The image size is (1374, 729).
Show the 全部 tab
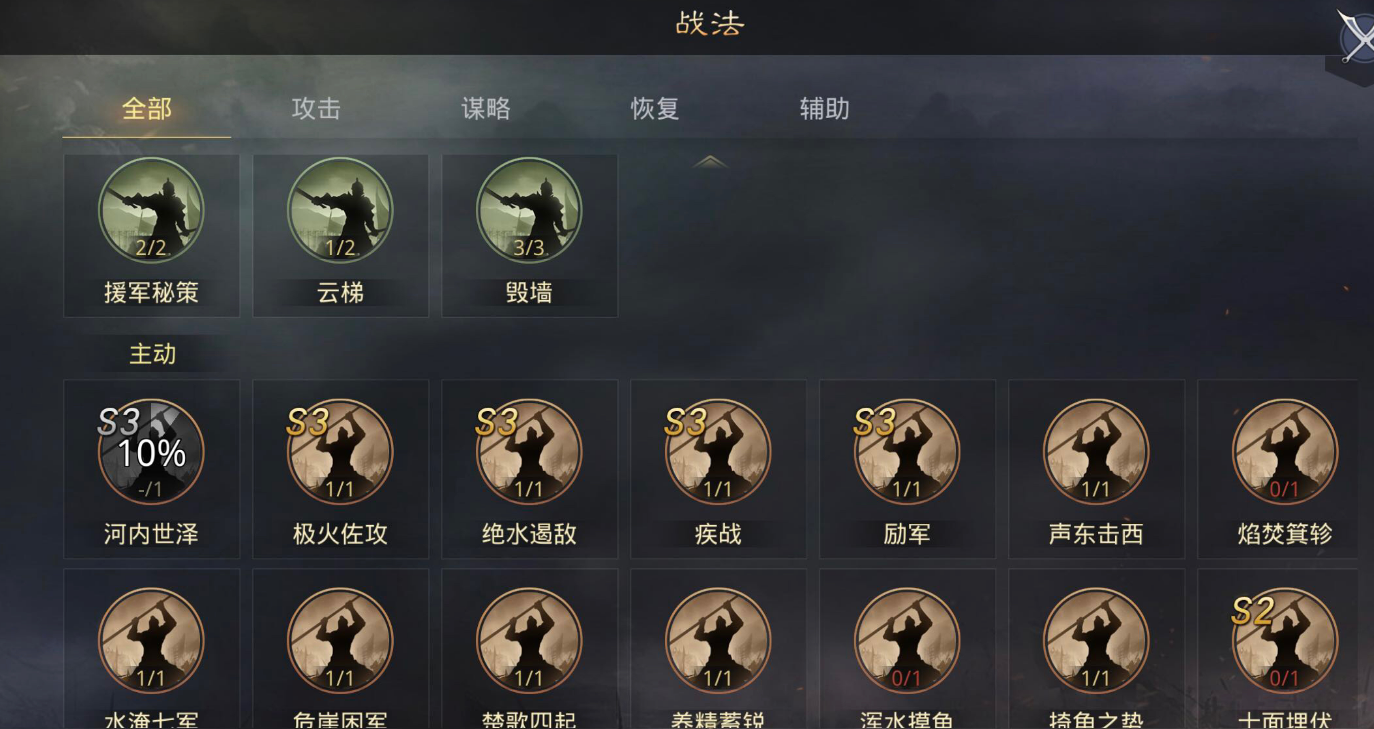click(x=147, y=108)
